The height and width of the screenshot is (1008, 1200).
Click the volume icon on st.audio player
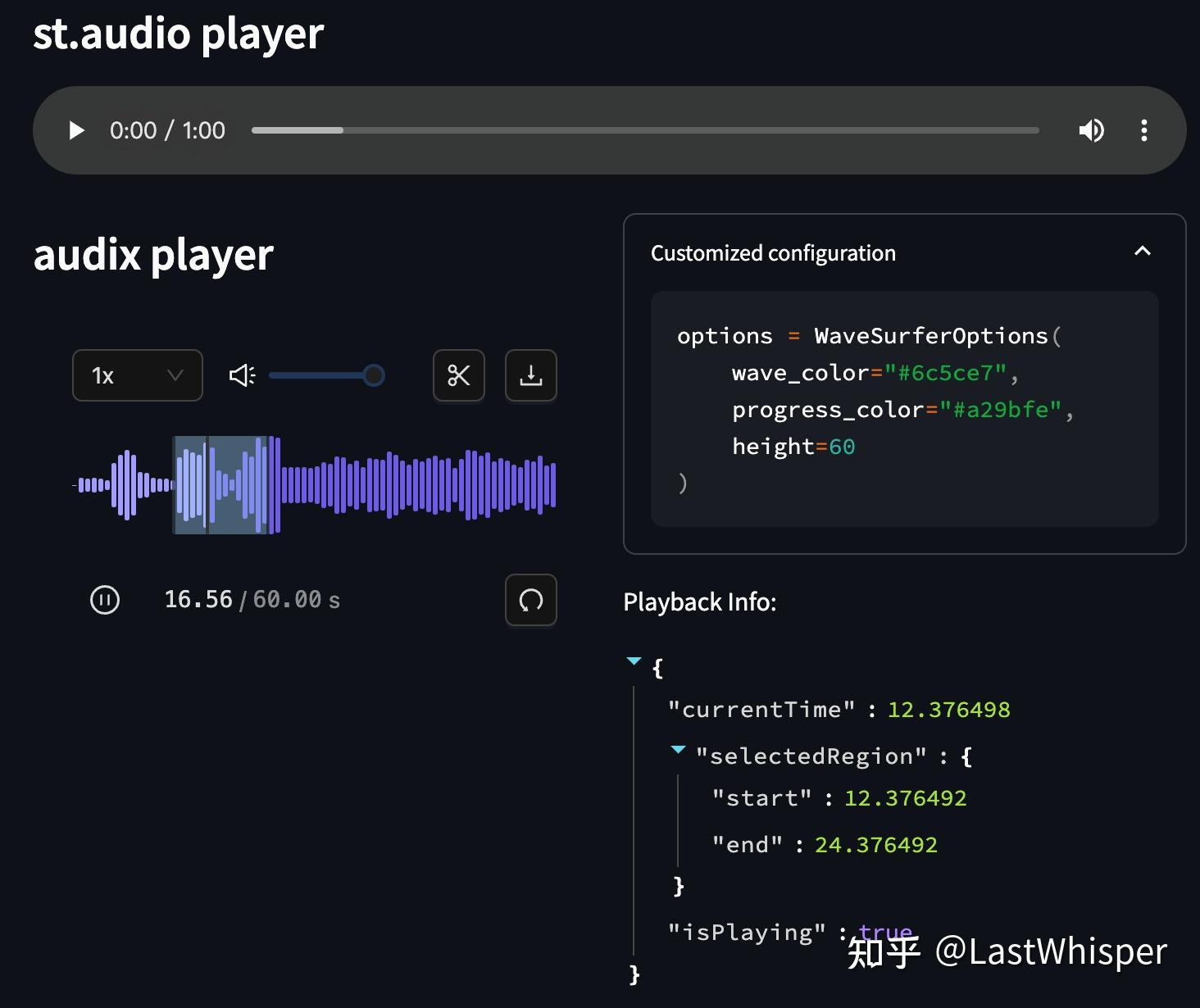click(x=1091, y=129)
